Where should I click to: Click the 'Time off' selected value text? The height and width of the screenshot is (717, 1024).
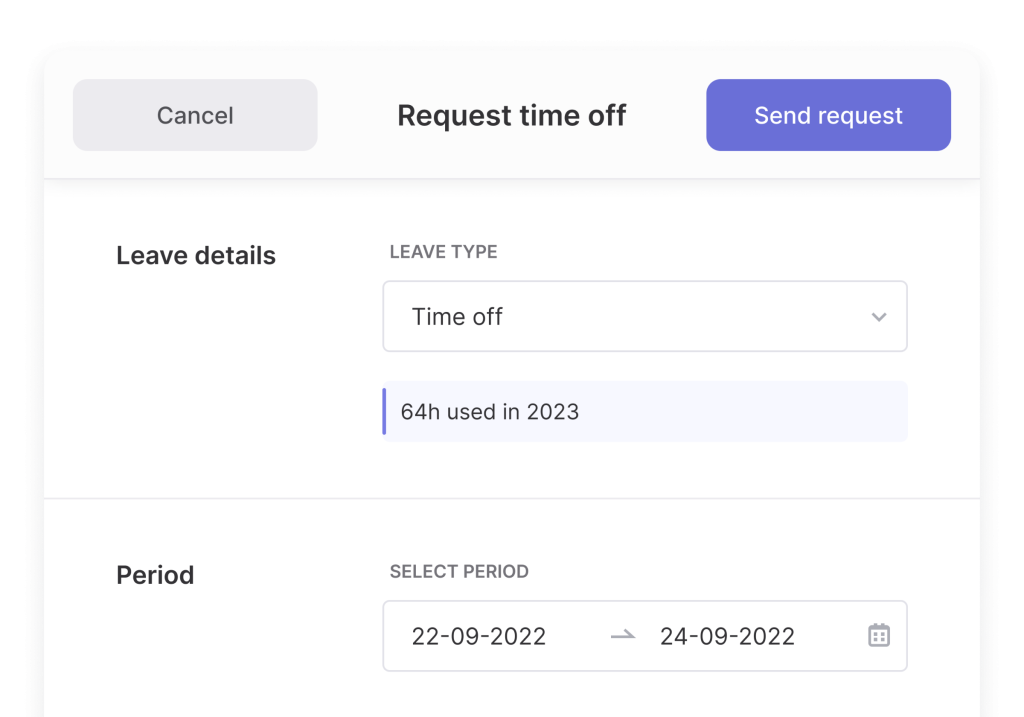(457, 317)
